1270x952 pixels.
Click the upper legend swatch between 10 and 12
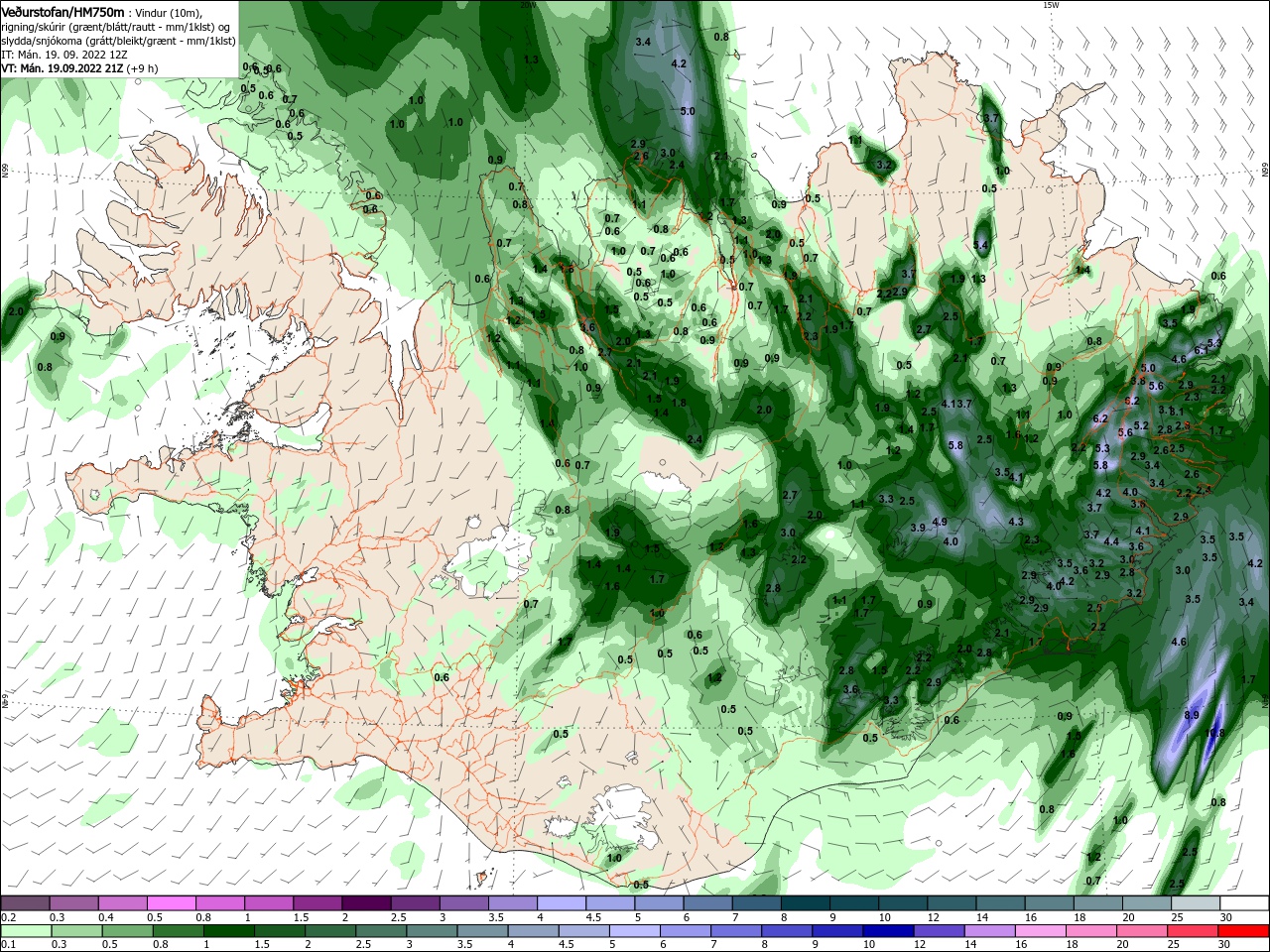[x=903, y=903]
